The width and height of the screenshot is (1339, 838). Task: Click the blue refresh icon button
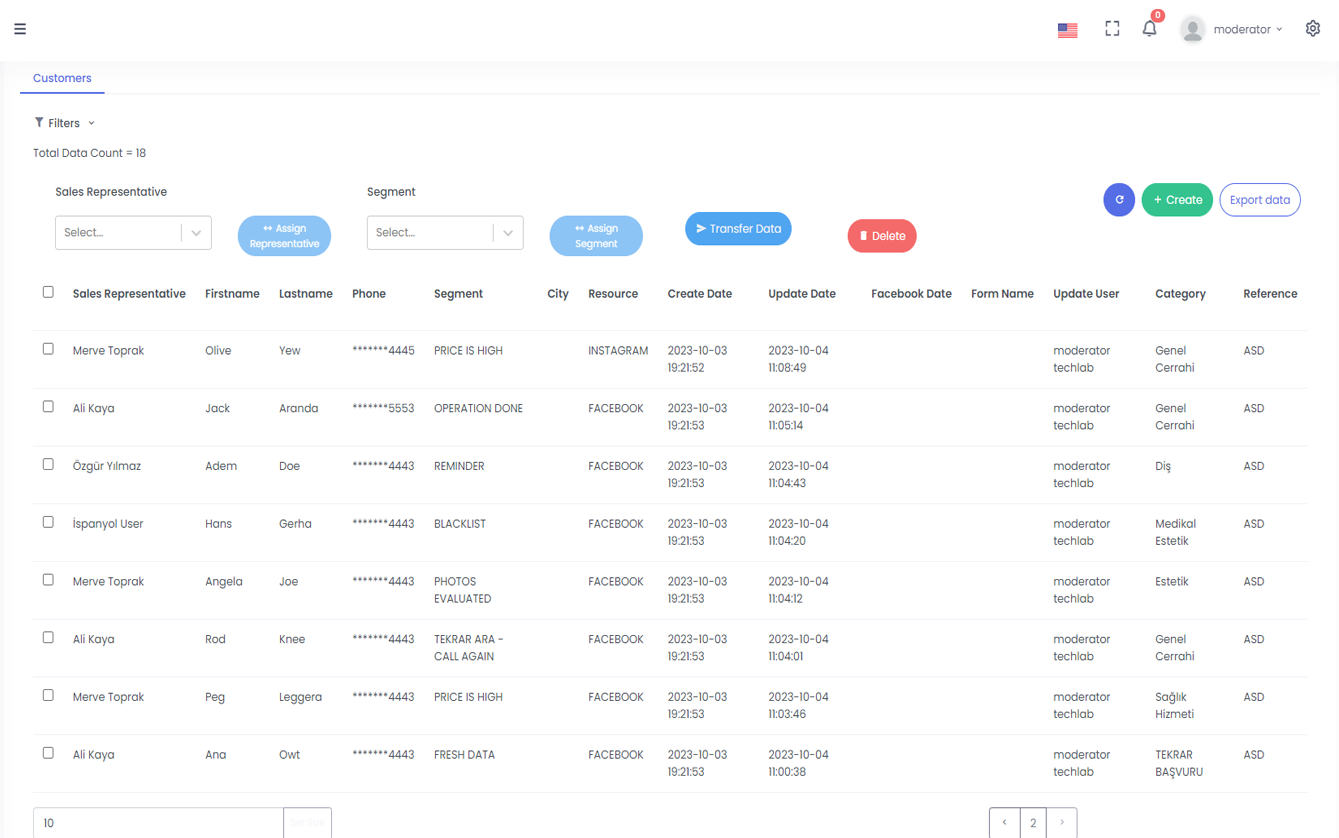[x=1119, y=200]
